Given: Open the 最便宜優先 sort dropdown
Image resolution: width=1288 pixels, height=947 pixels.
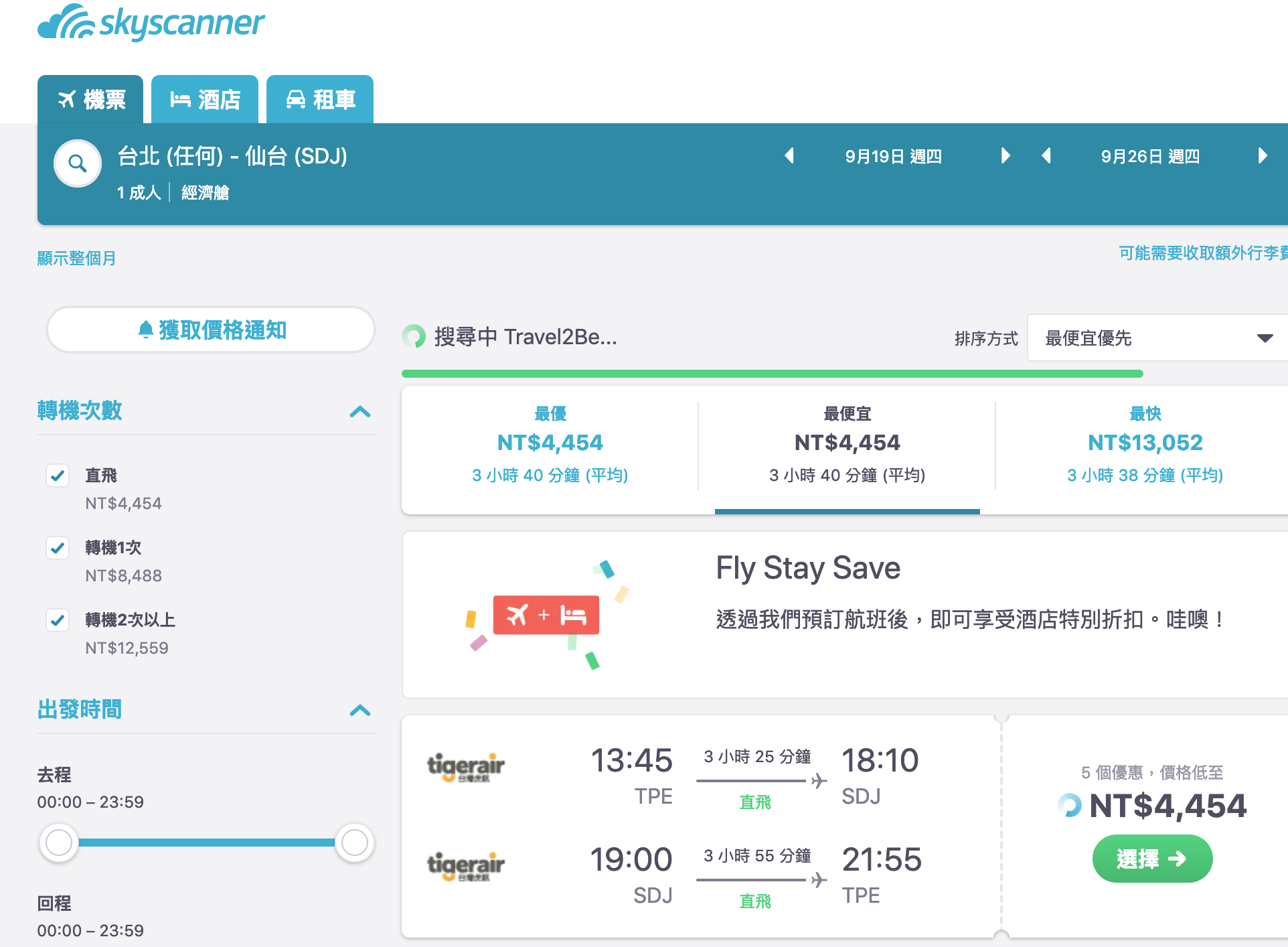Looking at the screenshot, I should (x=1158, y=338).
